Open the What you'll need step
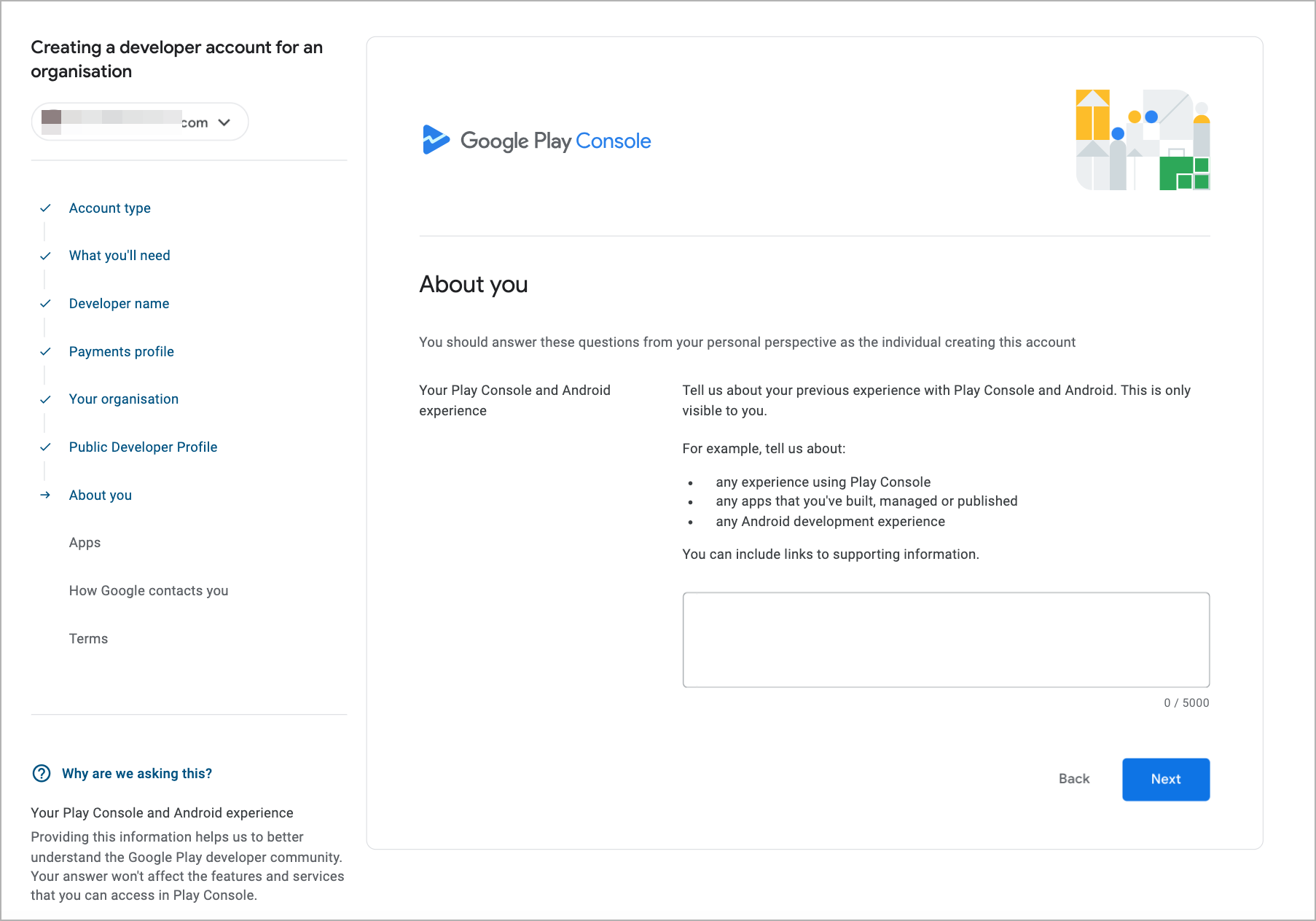 tap(120, 256)
